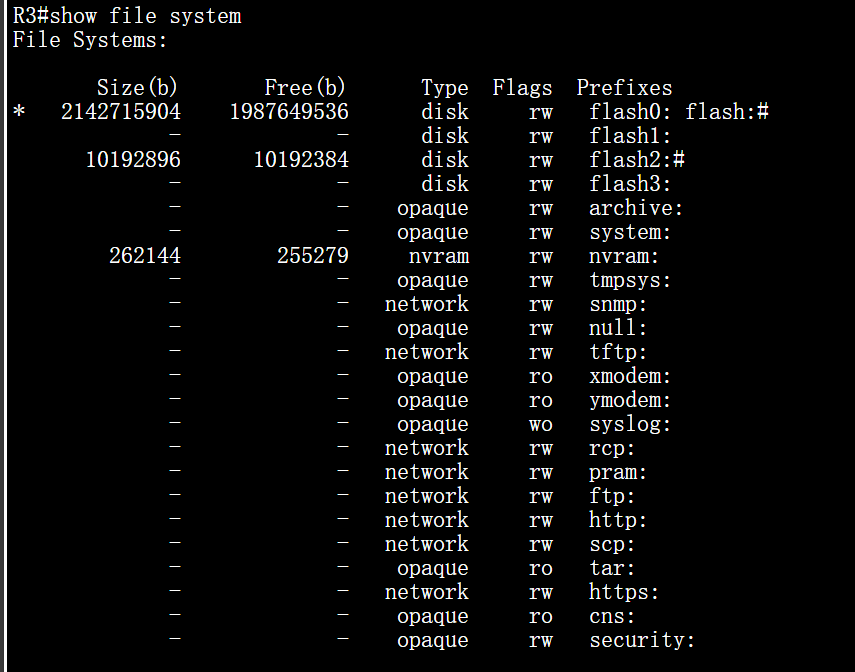Select the 'wo' flag of syslog
This screenshot has width=855, height=672.
coord(540,424)
